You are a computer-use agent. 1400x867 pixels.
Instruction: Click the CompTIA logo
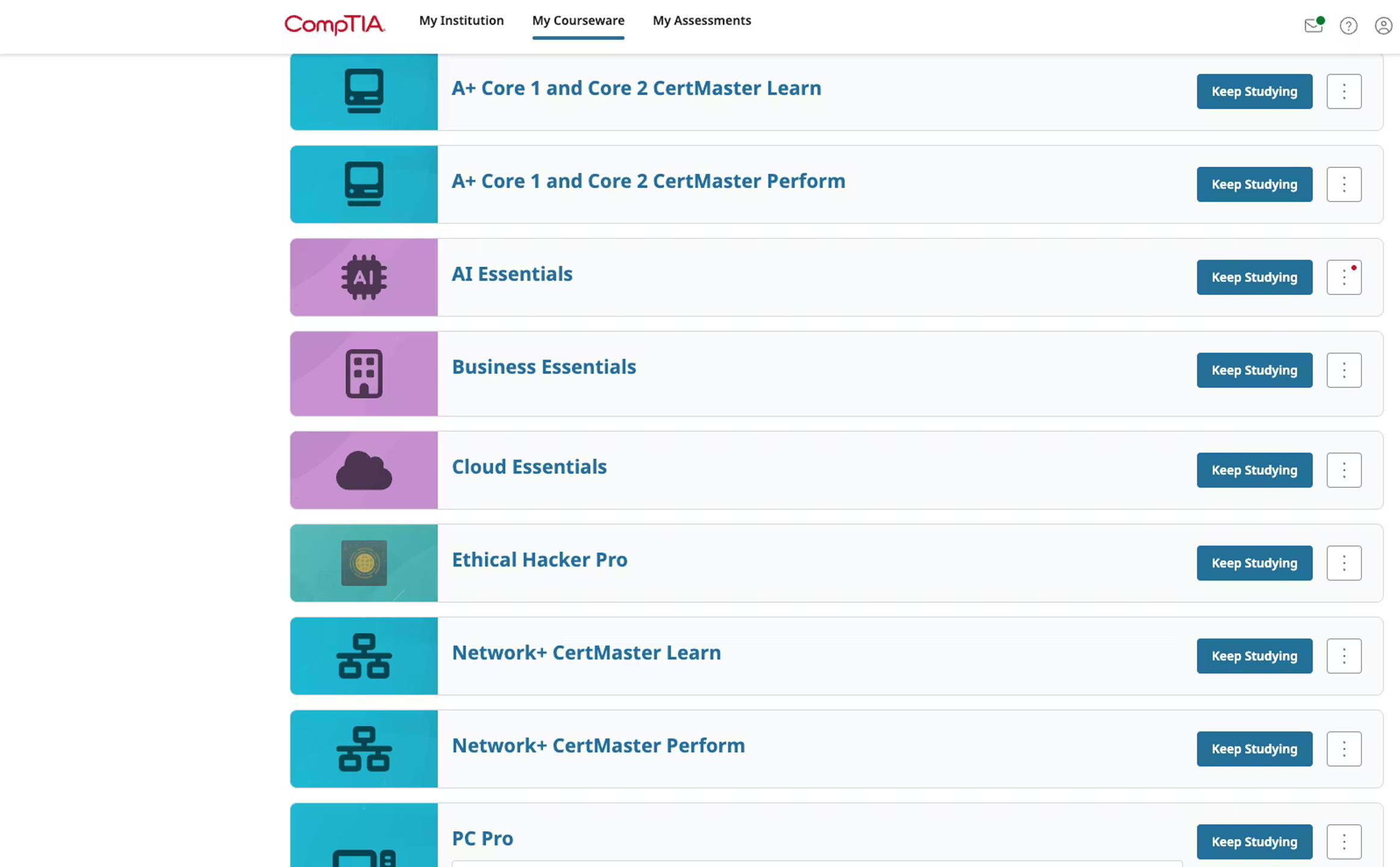pos(334,25)
